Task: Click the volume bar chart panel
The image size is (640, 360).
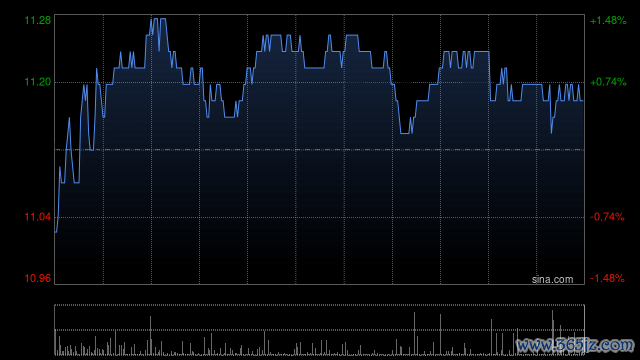Action: click(320, 330)
